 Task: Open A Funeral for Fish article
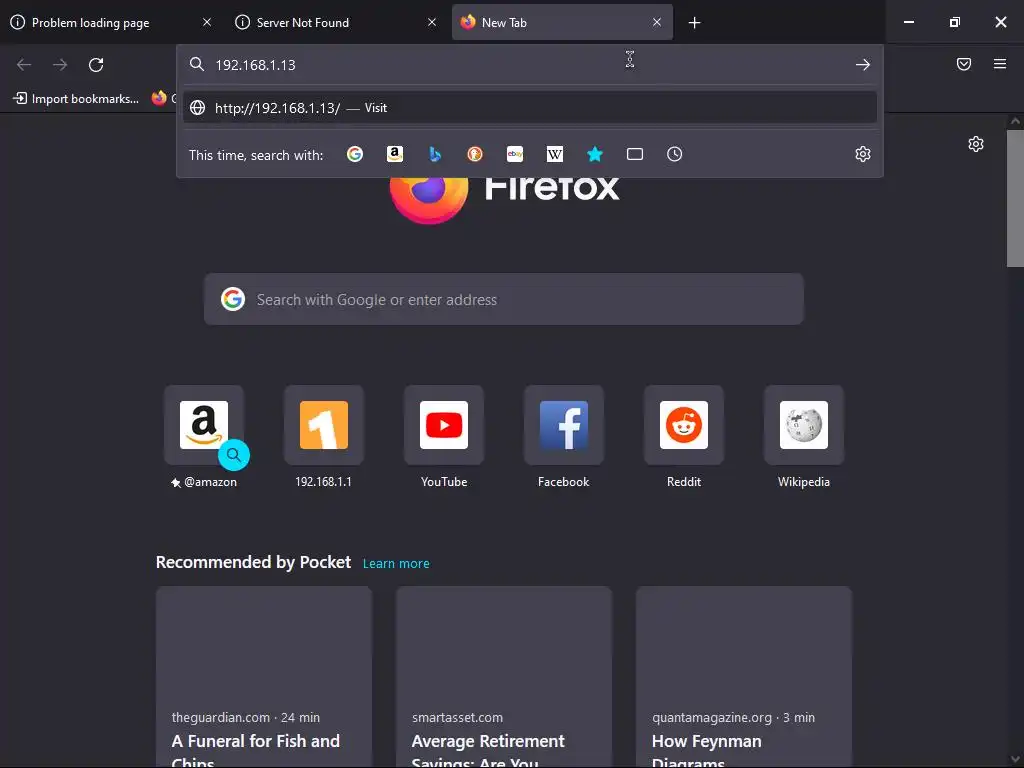point(264,677)
